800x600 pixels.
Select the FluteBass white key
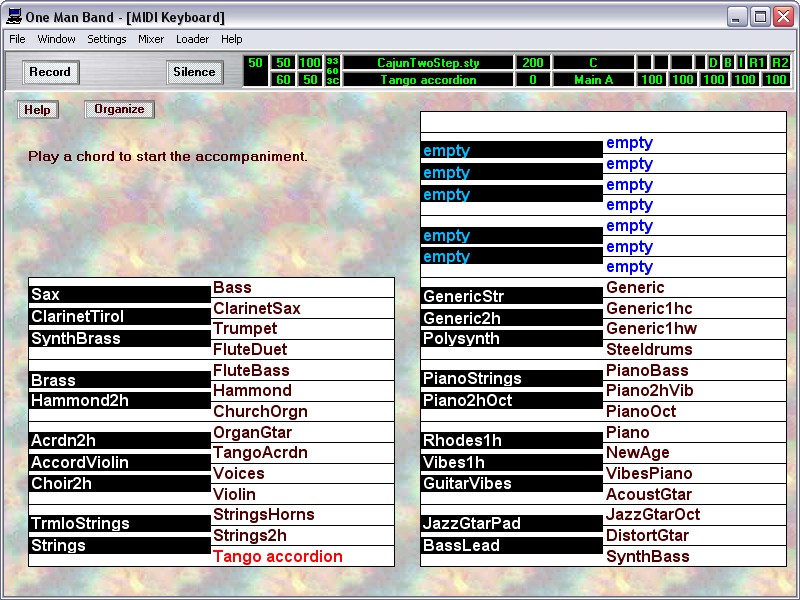pyautogui.click(x=303, y=370)
